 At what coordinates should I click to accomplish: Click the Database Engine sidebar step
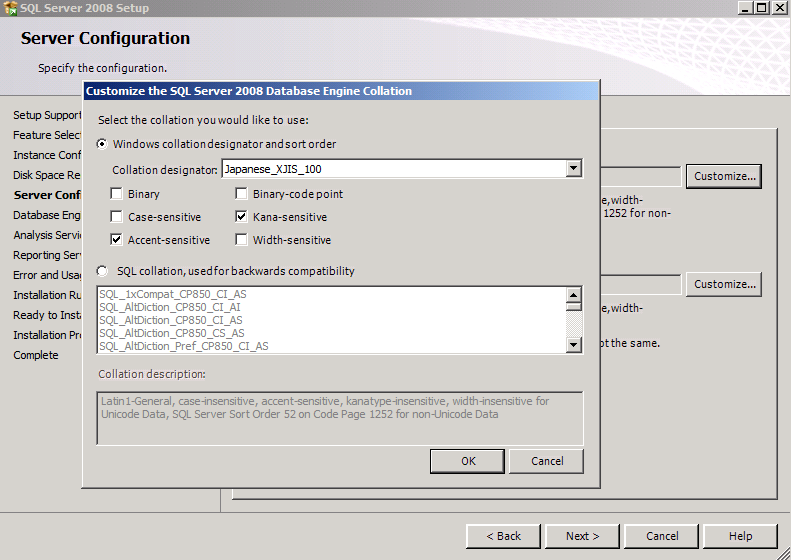pyautogui.click(x=47, y=215)
